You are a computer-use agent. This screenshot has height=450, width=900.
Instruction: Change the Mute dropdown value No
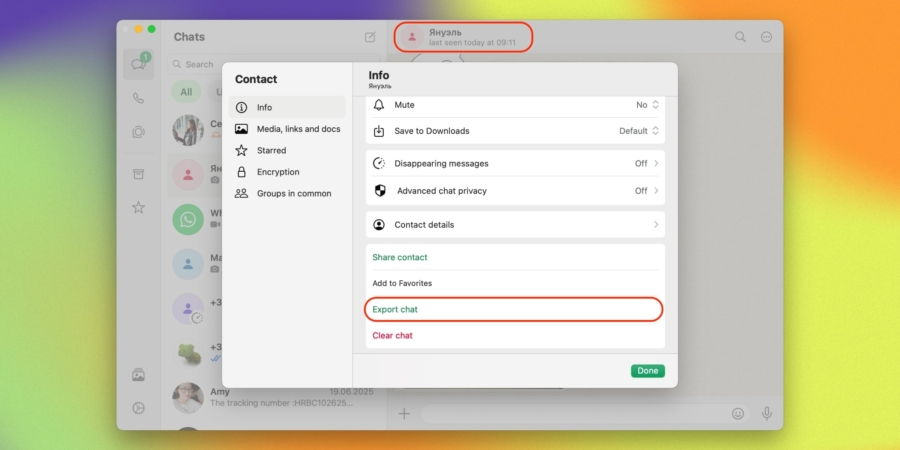(647, 105)
